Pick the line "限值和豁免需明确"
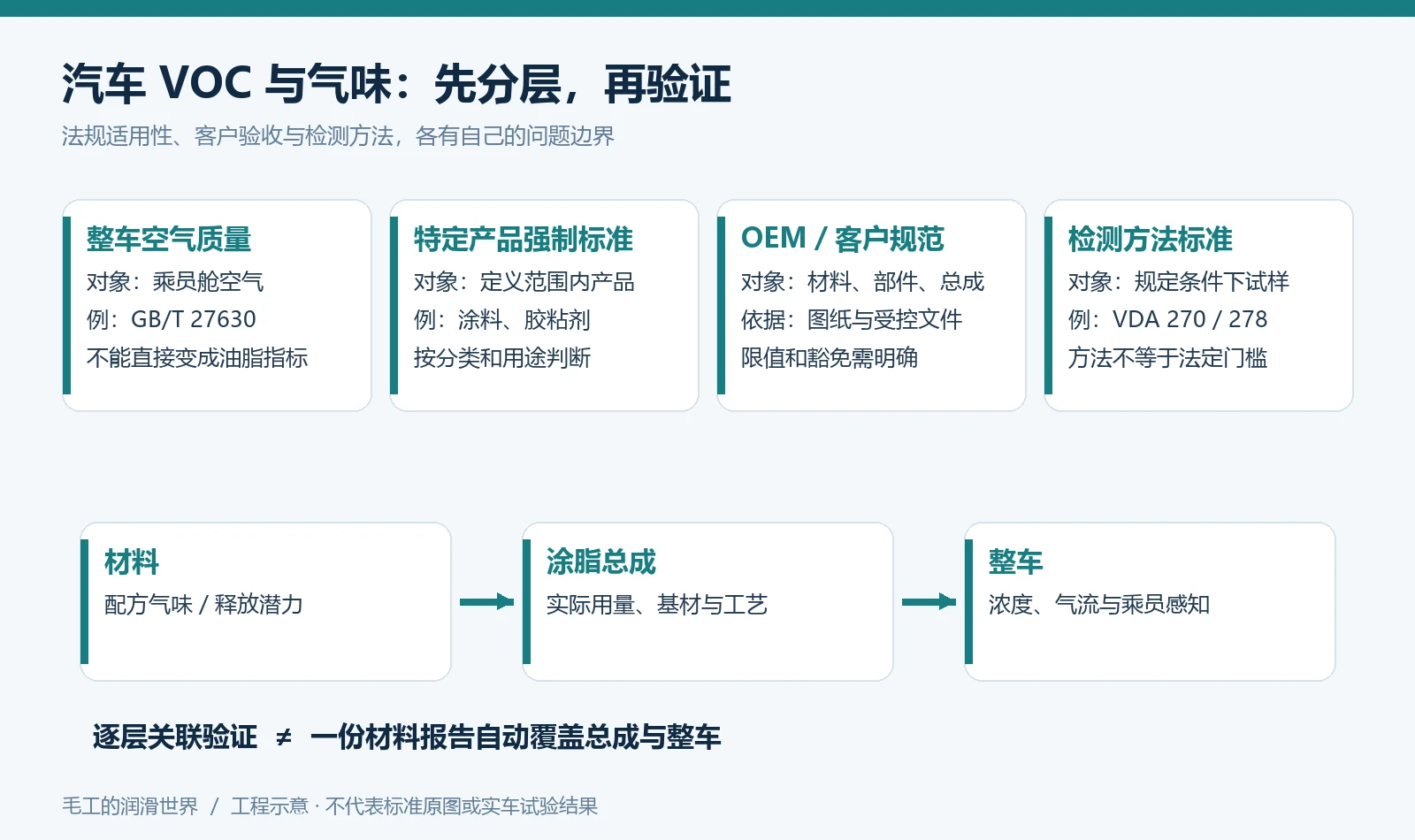Image resolution: width=1415 pixels, height=840 pixels. pyautogui.click(x=830, y=358)
